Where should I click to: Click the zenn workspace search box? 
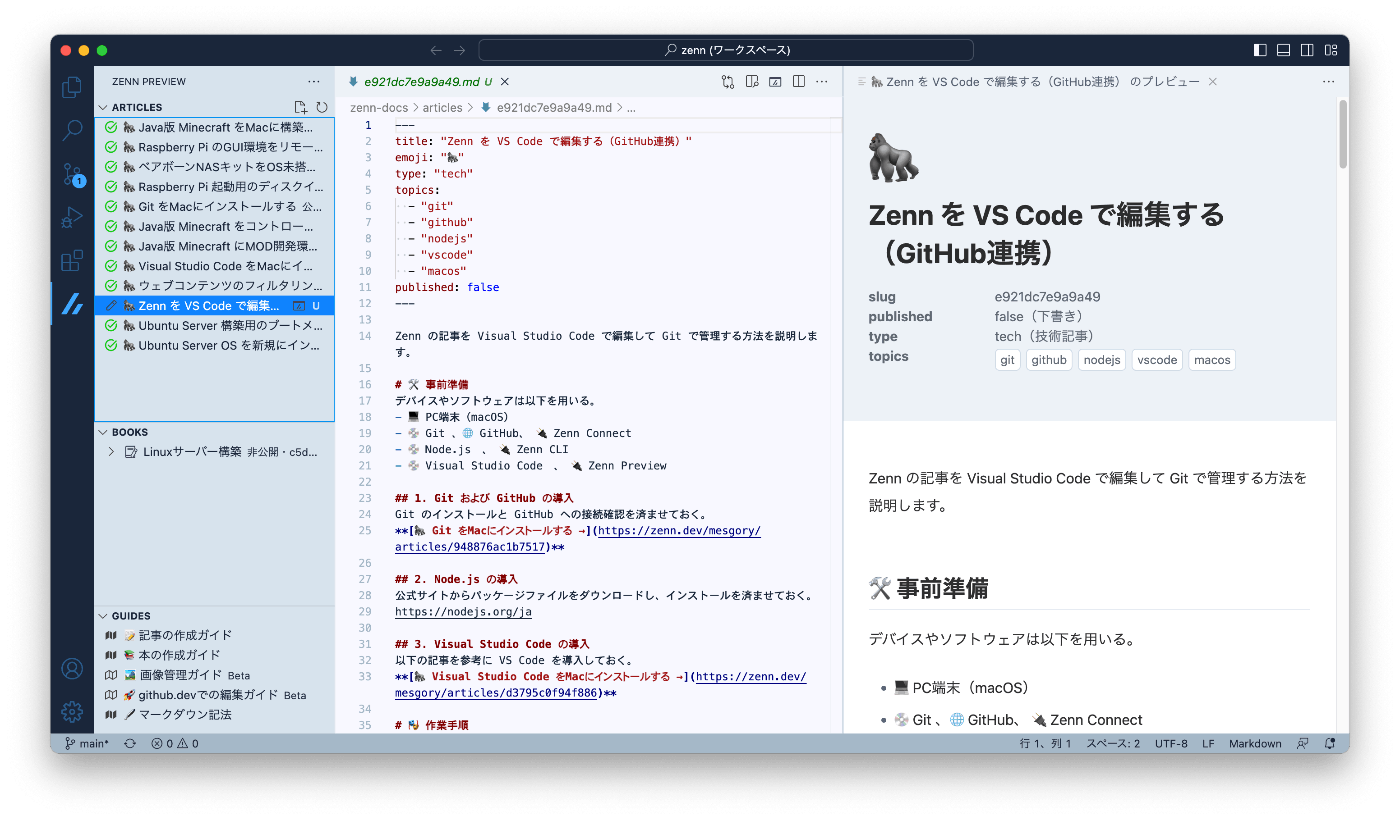(x=726, y=50)
